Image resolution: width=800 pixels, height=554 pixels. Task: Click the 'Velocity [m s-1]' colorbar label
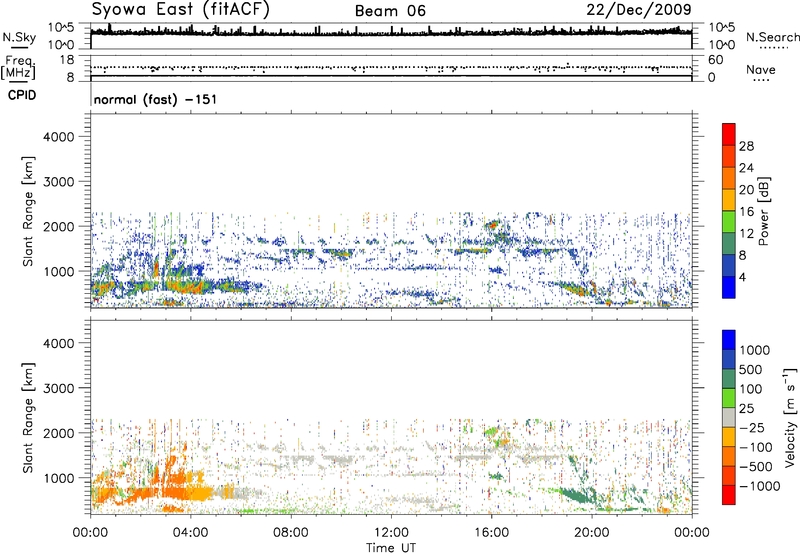pyautogui.click(x=790, y=417)
